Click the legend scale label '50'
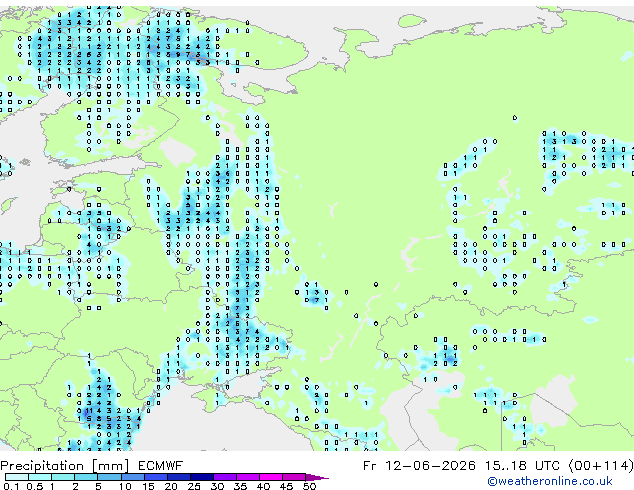Image resolution: width=634 pixels, height=490 pixels. pyautogui.click(x=309, y=486)
